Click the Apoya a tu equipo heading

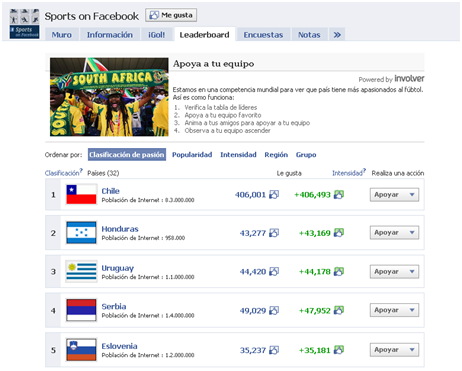point(213,64)
